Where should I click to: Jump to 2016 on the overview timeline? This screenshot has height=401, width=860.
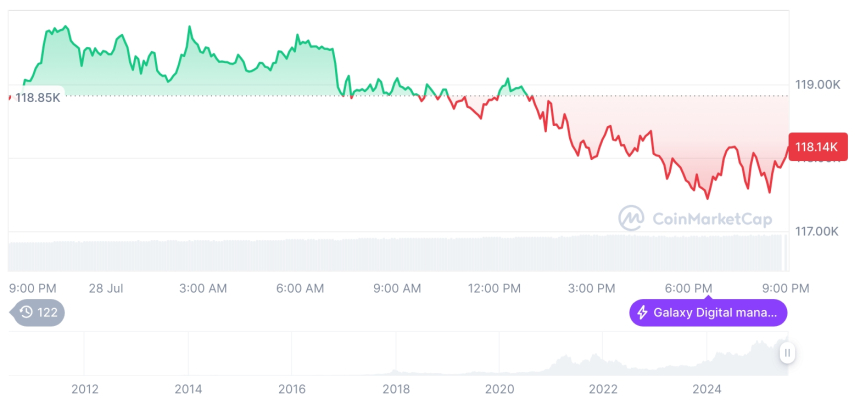point(292,388)
